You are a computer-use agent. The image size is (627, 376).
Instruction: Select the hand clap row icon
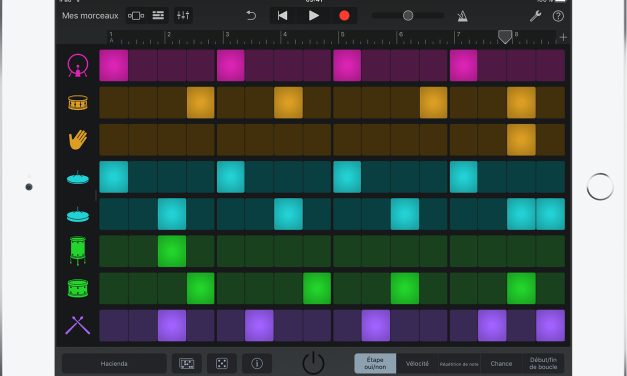point(78,140)
